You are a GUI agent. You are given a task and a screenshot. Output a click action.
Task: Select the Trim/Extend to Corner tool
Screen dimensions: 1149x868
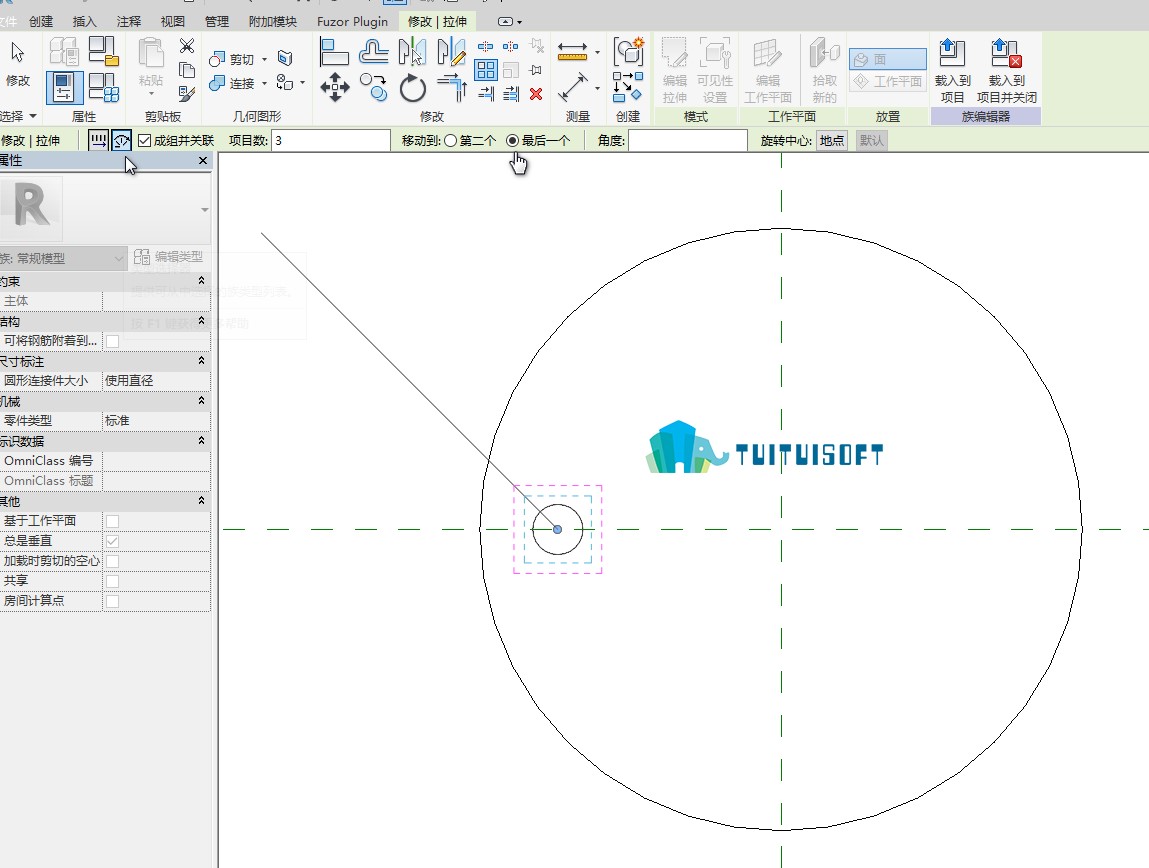click(x=451, y=88)
